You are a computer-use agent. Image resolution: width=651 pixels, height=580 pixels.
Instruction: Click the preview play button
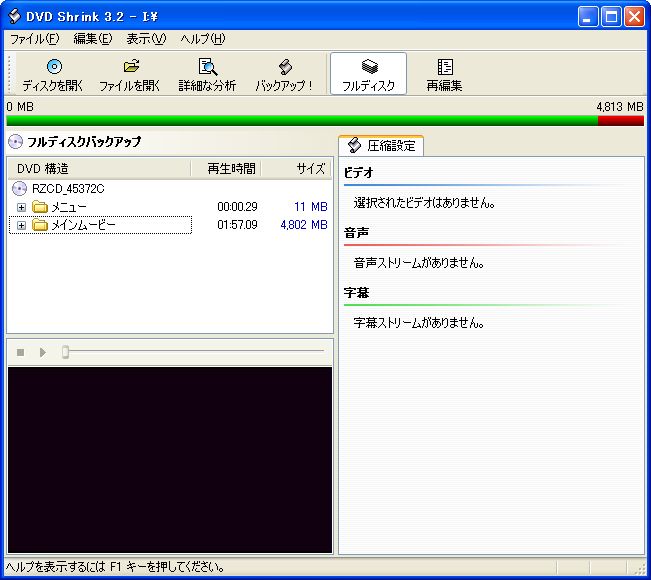[42, 352]
